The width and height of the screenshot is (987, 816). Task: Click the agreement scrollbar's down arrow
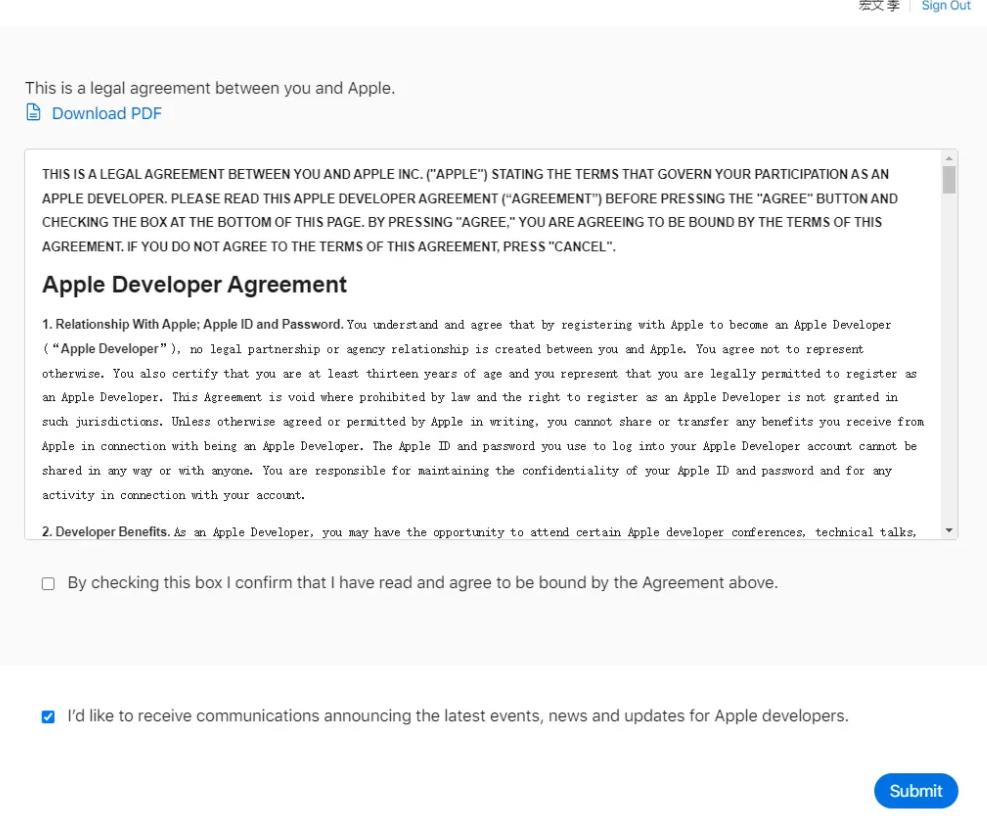click(948, 531)
